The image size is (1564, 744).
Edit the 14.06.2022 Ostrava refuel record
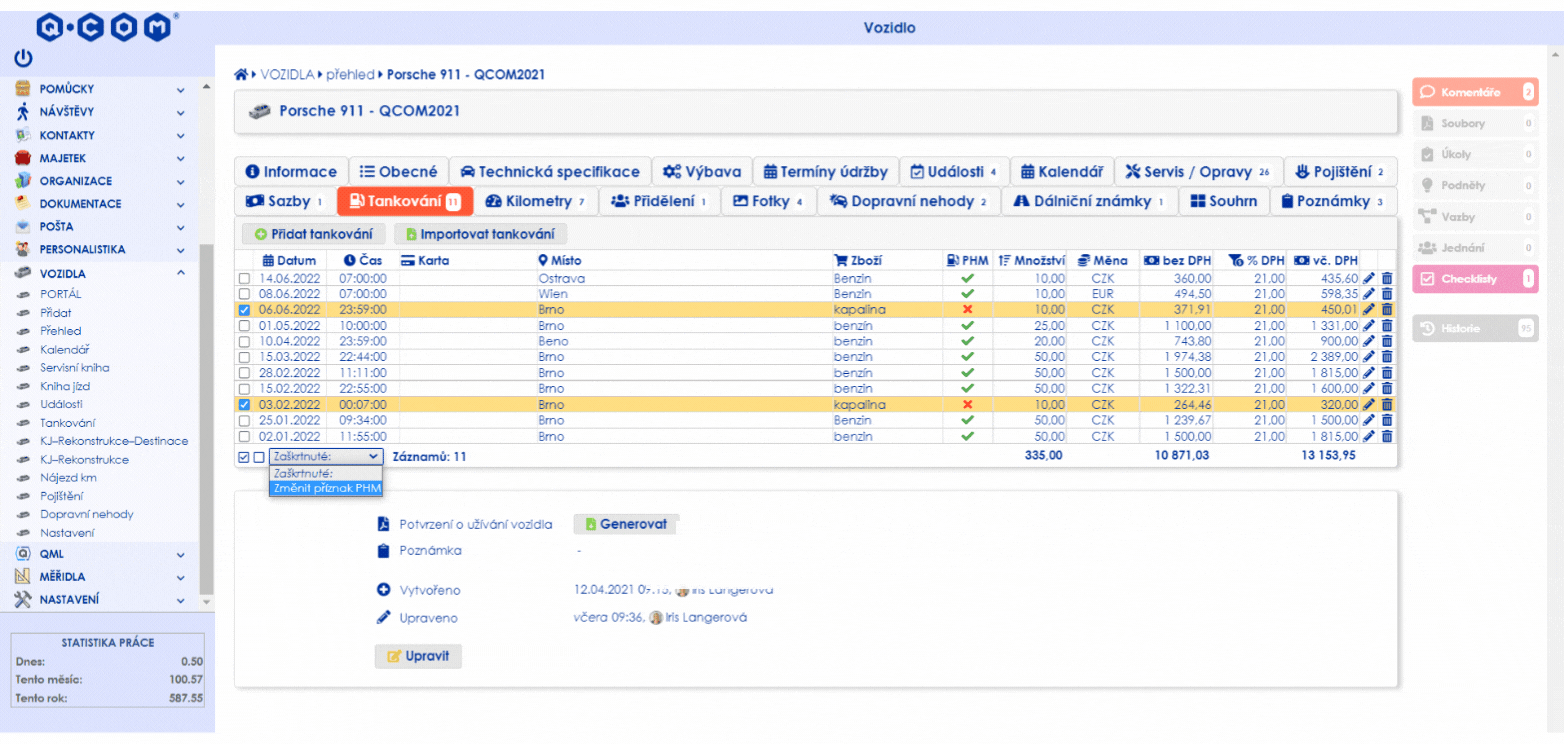[1369, 278]
